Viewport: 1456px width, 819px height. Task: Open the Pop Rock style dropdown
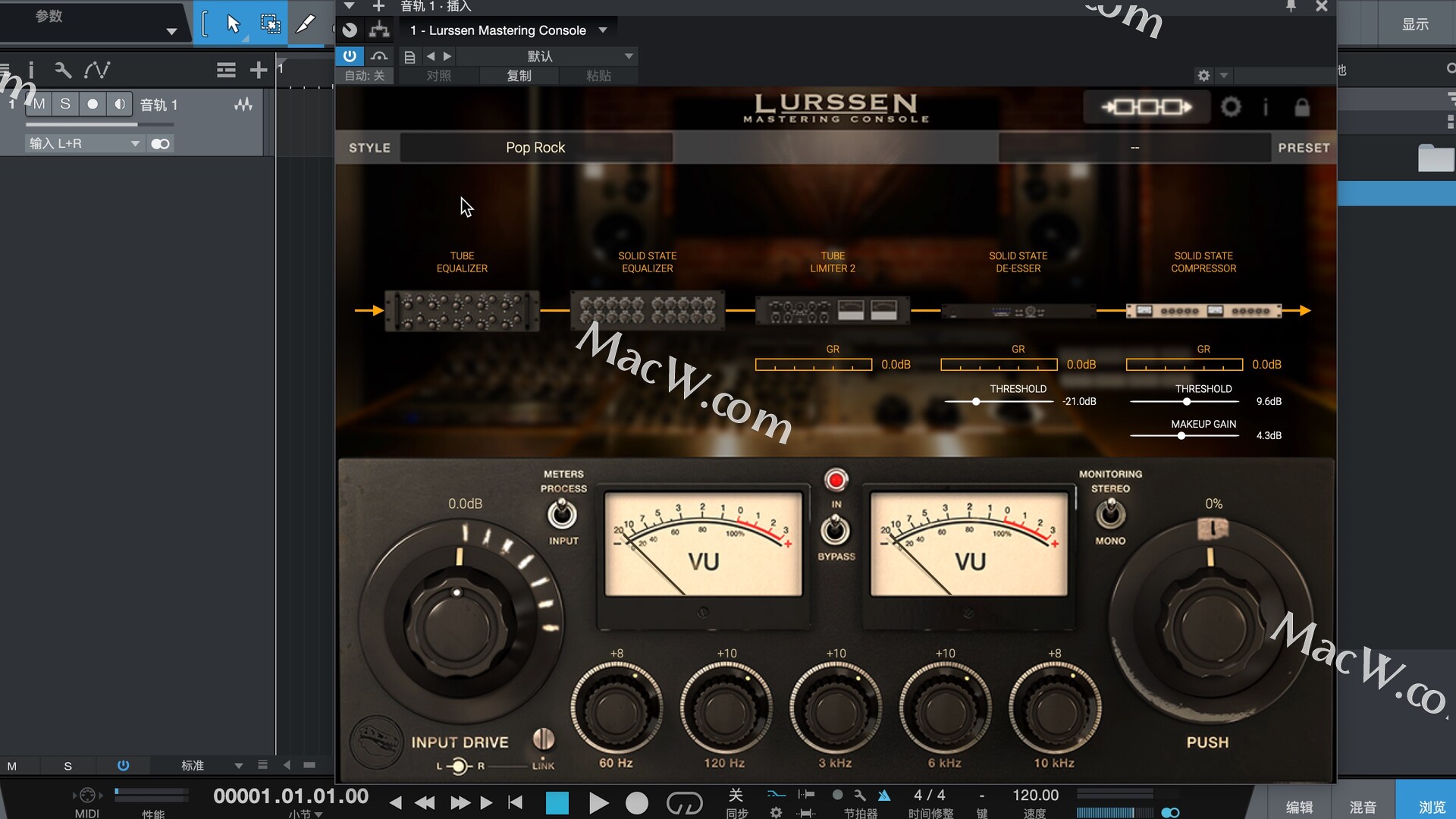[535, 148]
